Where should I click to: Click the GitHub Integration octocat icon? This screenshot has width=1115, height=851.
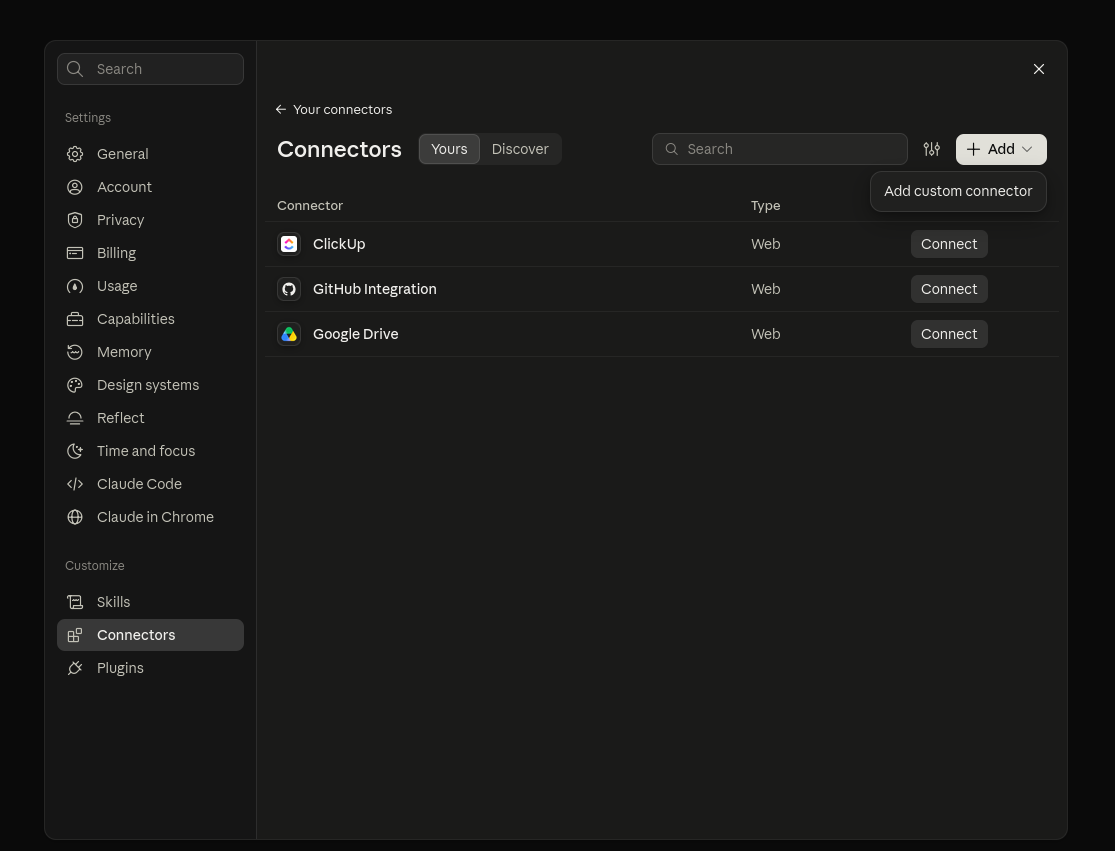click(289, 289)
